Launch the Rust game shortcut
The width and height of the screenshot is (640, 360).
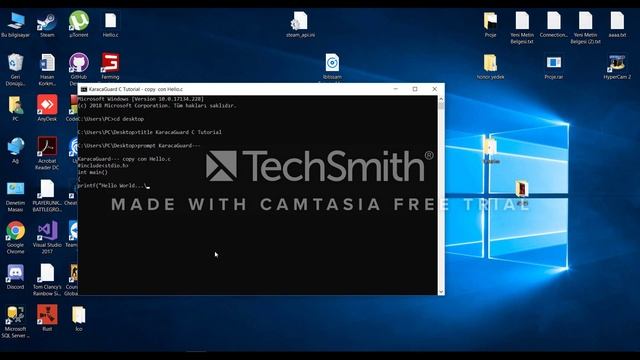pyautogui.click(x=47, y=318)
